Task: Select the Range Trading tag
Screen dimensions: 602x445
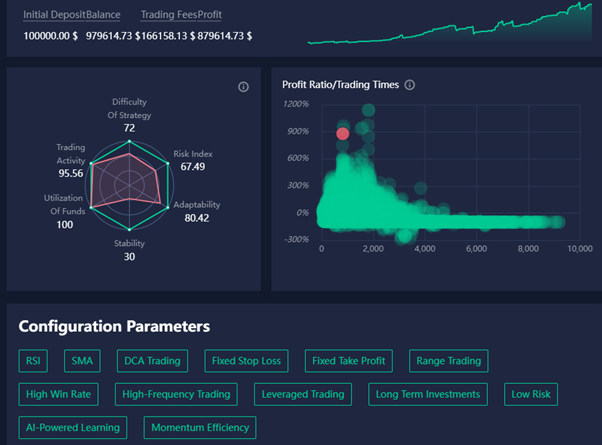Action: 447,360
